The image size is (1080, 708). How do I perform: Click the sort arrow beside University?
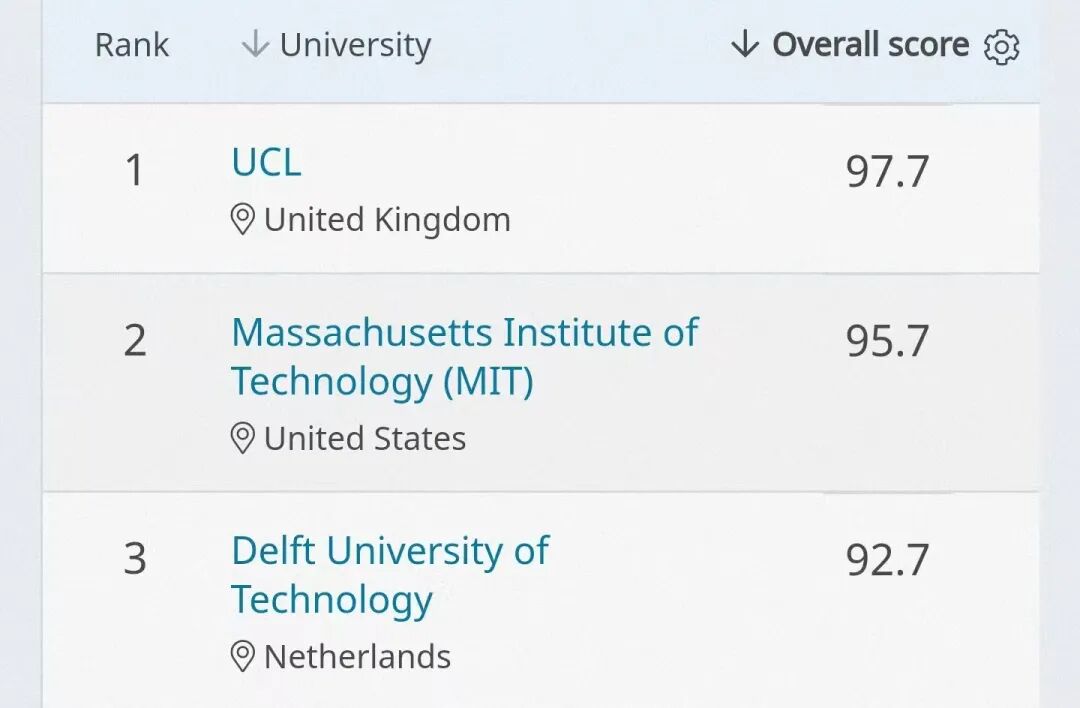pyautogui.click(x=255, y=44)
